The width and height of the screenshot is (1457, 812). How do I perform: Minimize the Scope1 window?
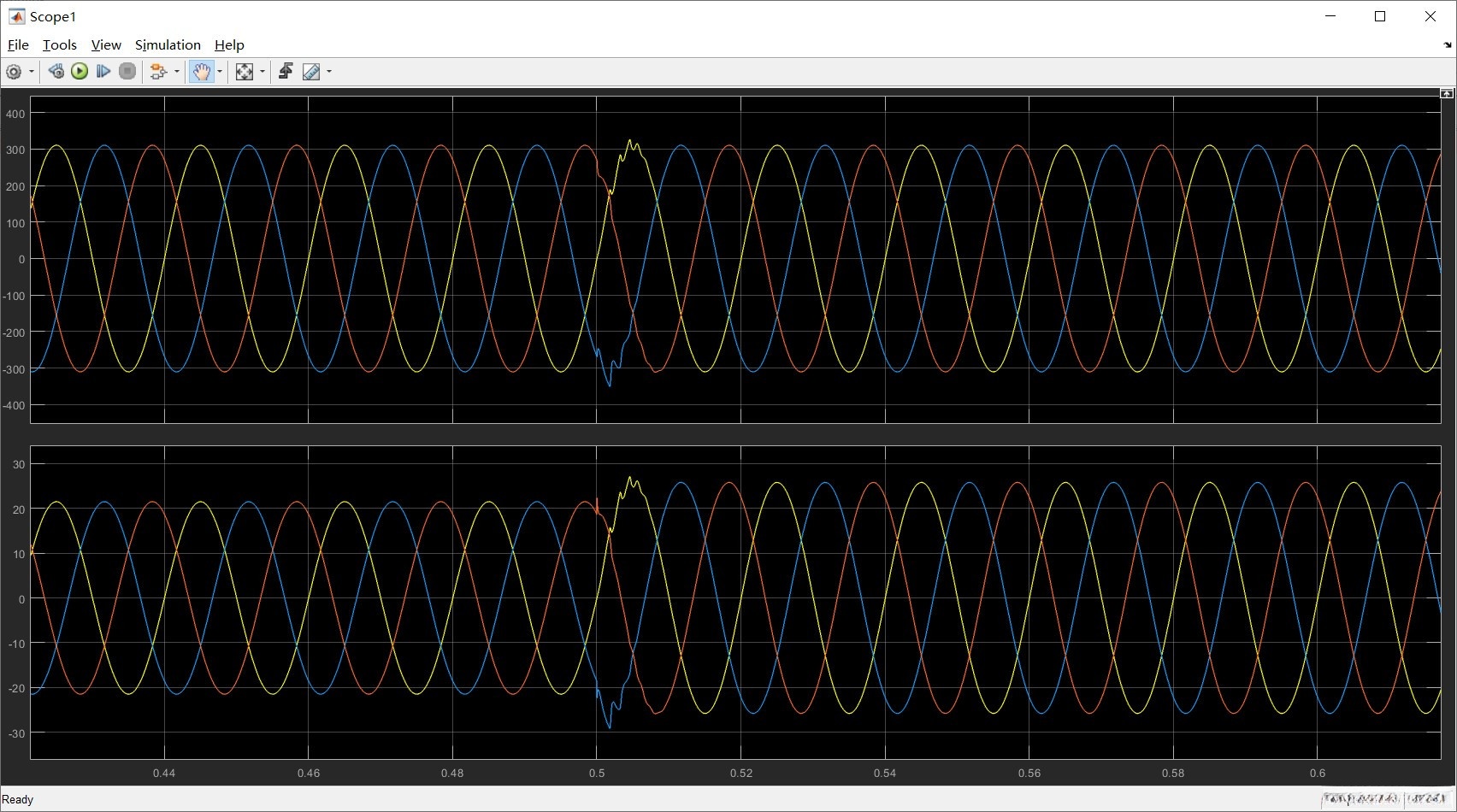click(1330, 17)
